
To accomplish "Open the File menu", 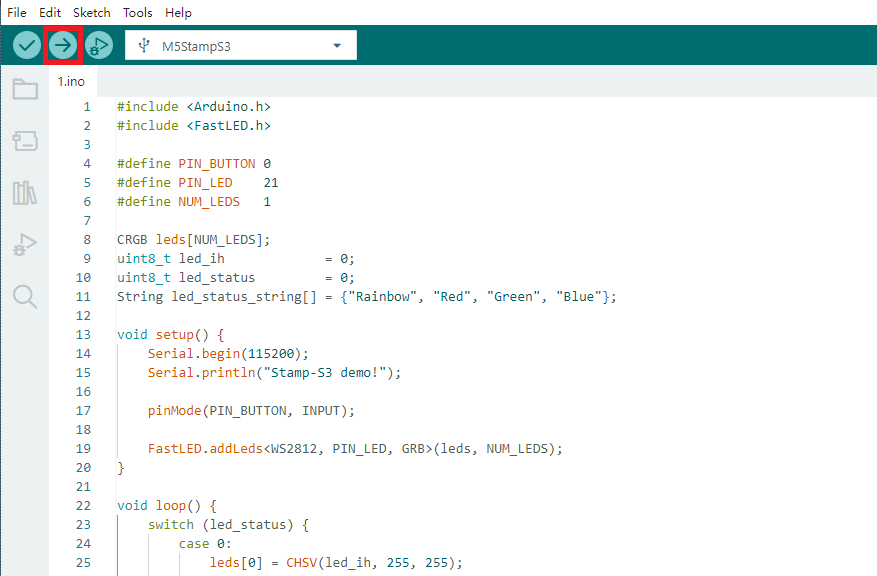I will [x=16, y=12].
